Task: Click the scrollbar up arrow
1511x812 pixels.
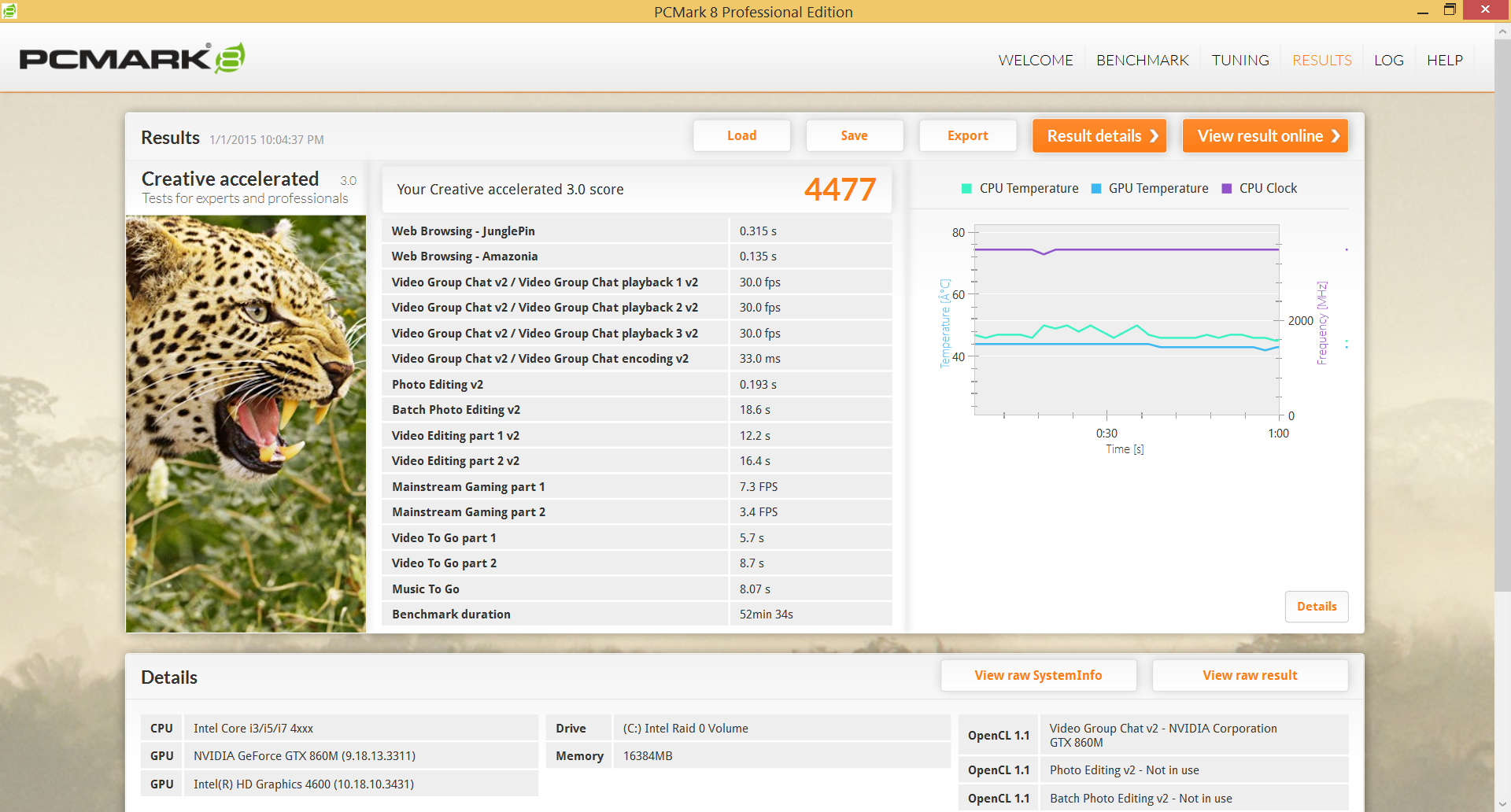Action: click(1502, 32)
